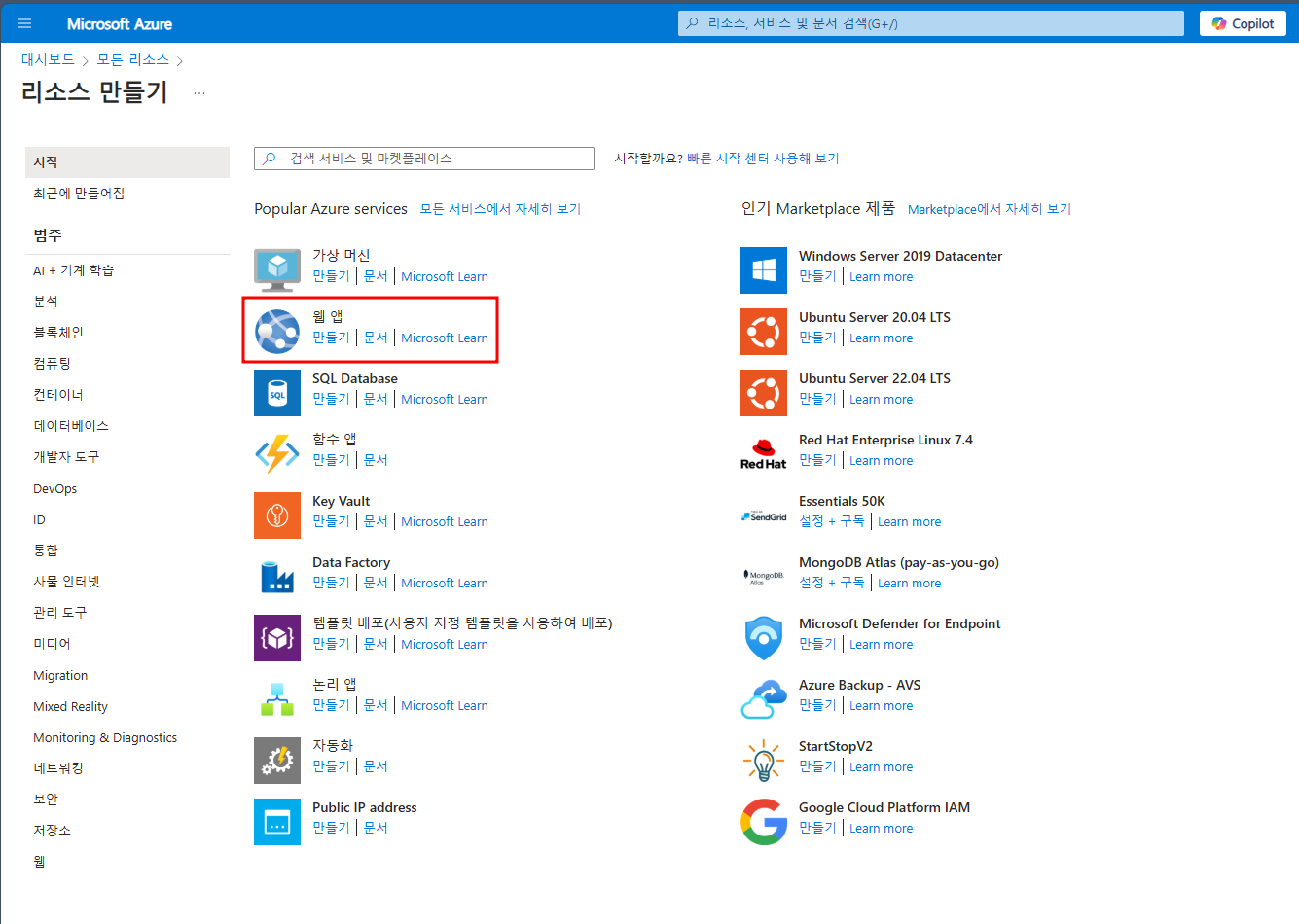The width and height of the screenshot is (1299, 924).
Task: Click 만들기 under Microsoft Defender for Endpoint
Action: coord(817,644)
